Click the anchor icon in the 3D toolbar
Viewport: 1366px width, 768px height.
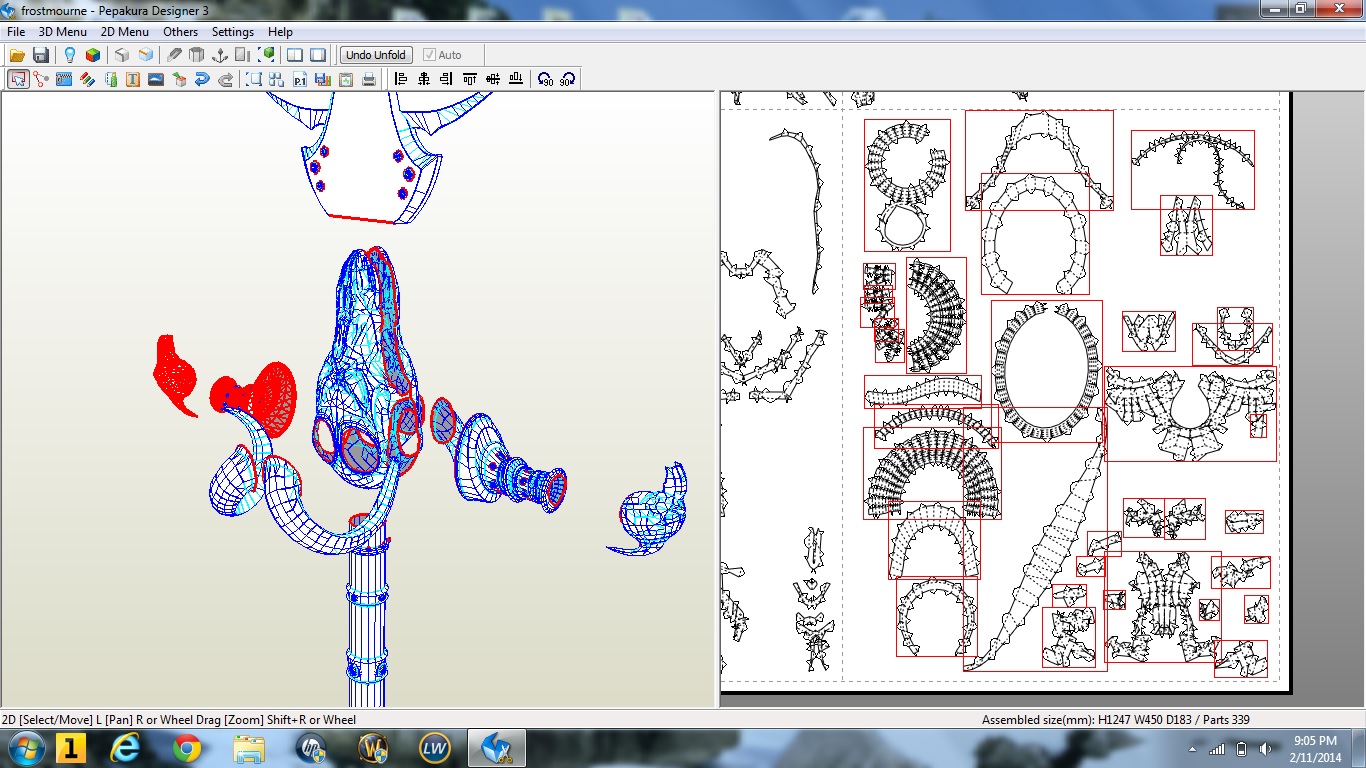coord(220,55)
